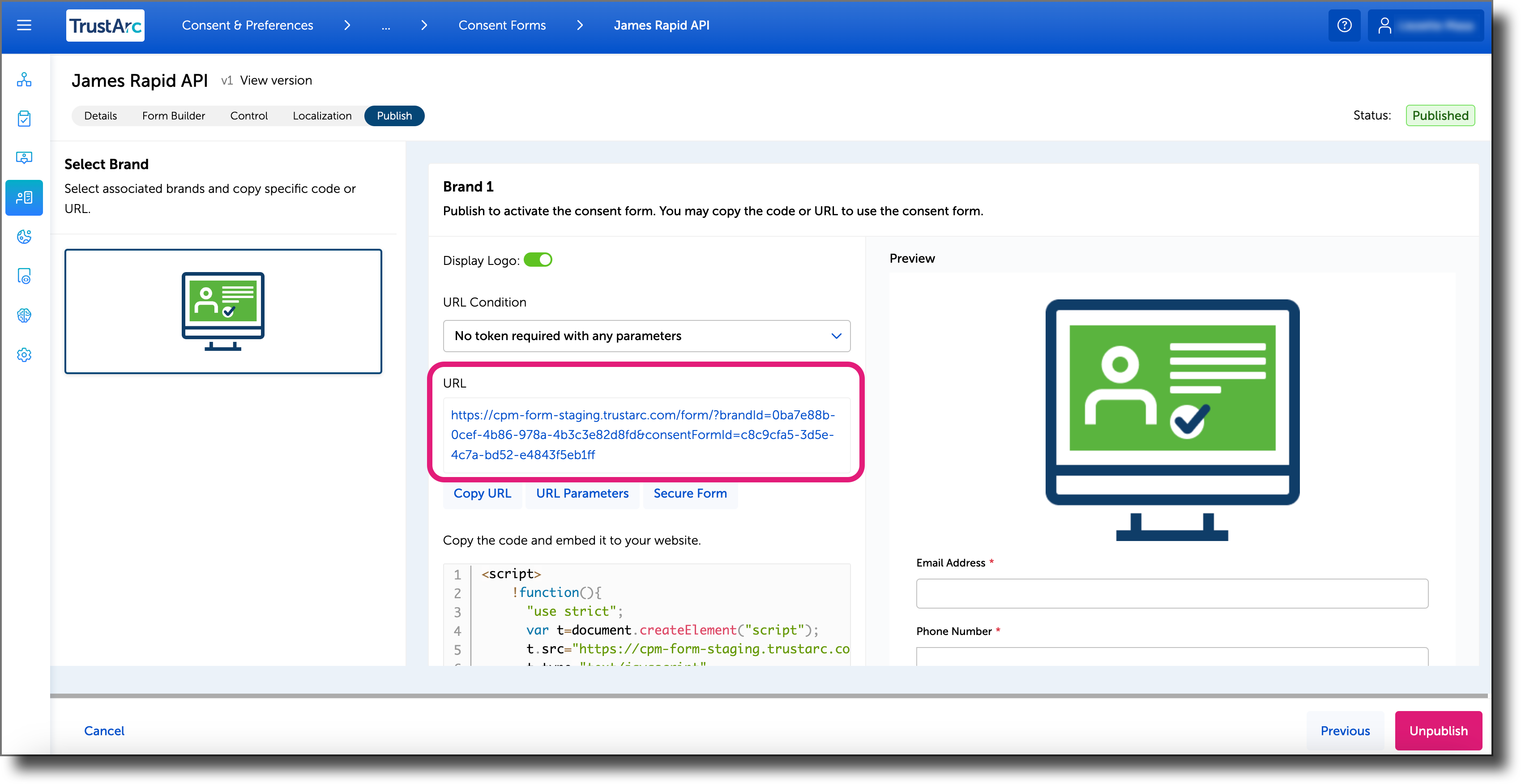Click the Email Address input field
1521x784 pixels.
point(1172,593)
